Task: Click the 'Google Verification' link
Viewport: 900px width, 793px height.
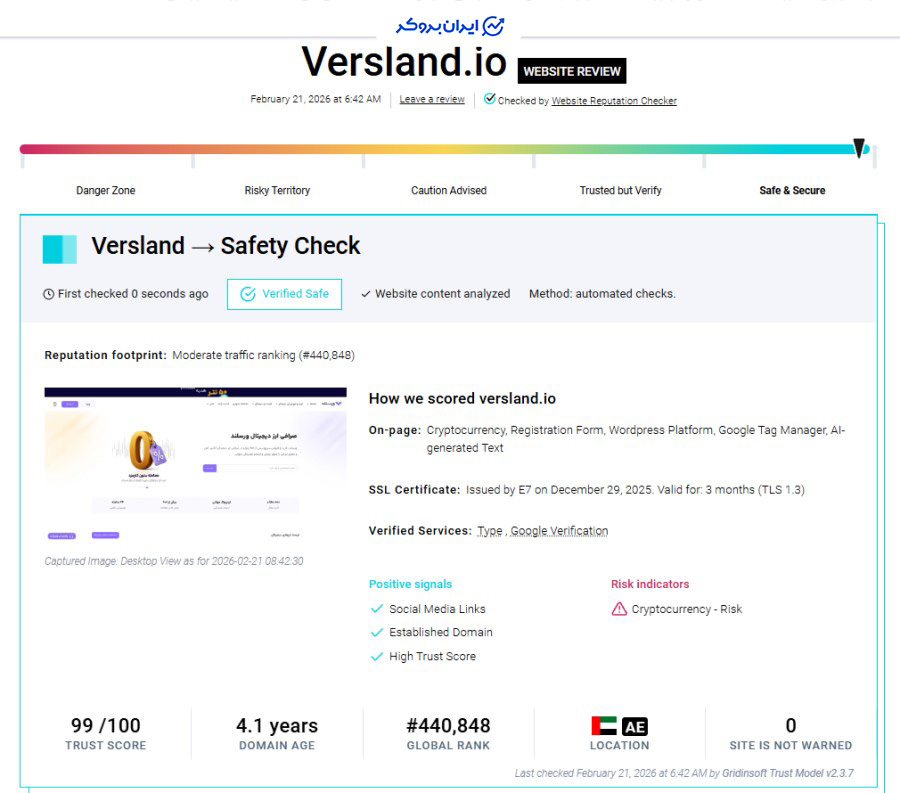Action: [x=559, y=531]
